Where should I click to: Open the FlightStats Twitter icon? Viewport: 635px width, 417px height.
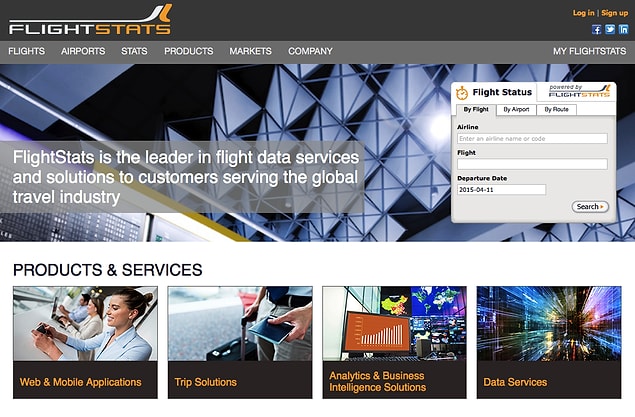tap(610, 29)
